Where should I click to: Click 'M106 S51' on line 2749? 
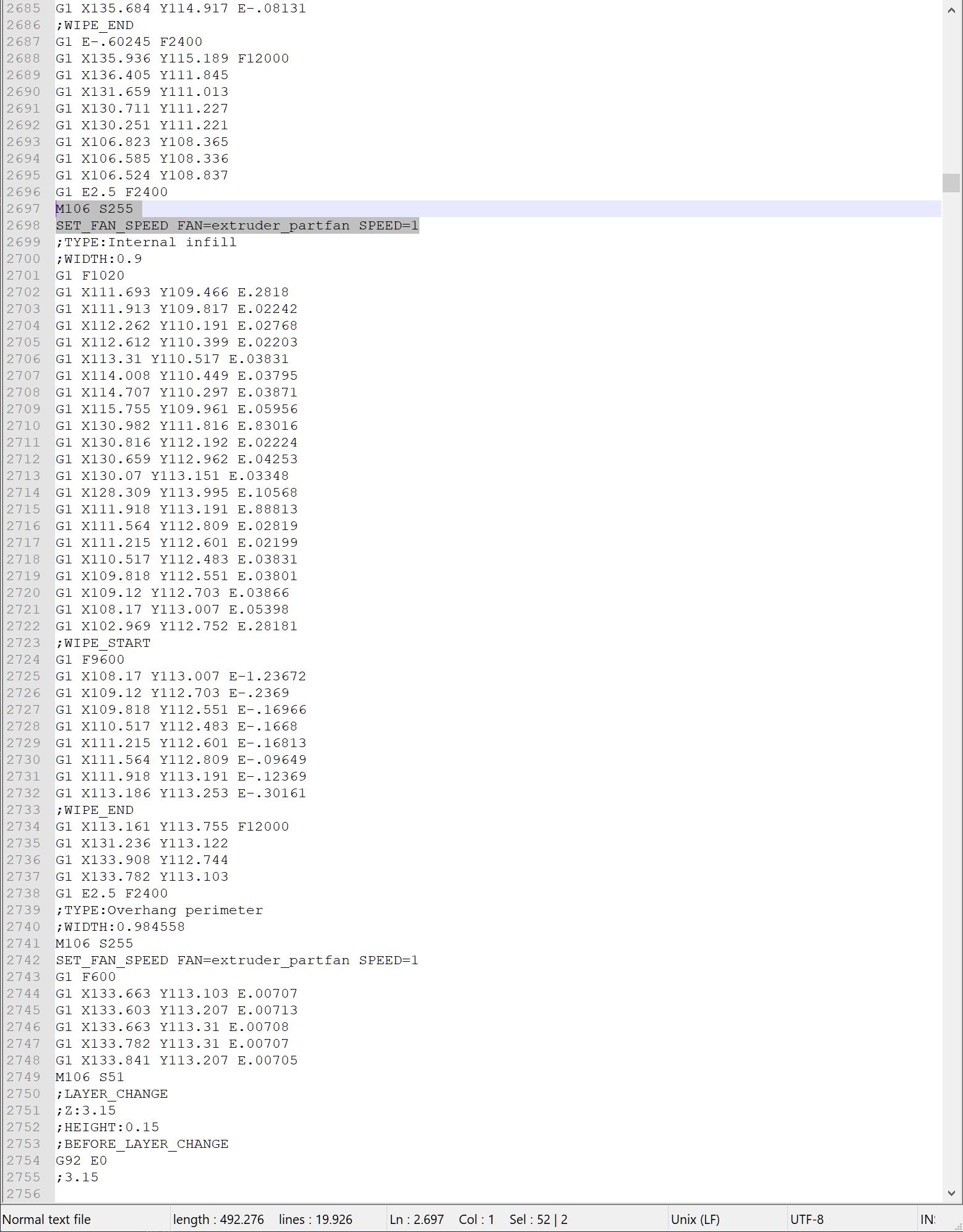pyautogui.click(x=90, y=1077)
